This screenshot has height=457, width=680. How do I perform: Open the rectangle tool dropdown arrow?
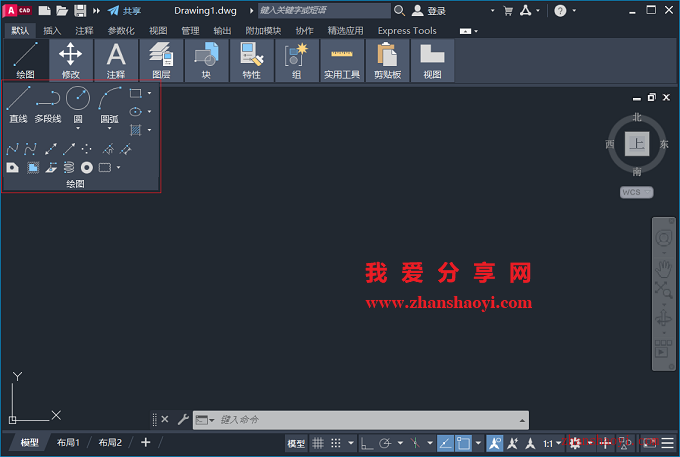point(150,93)
